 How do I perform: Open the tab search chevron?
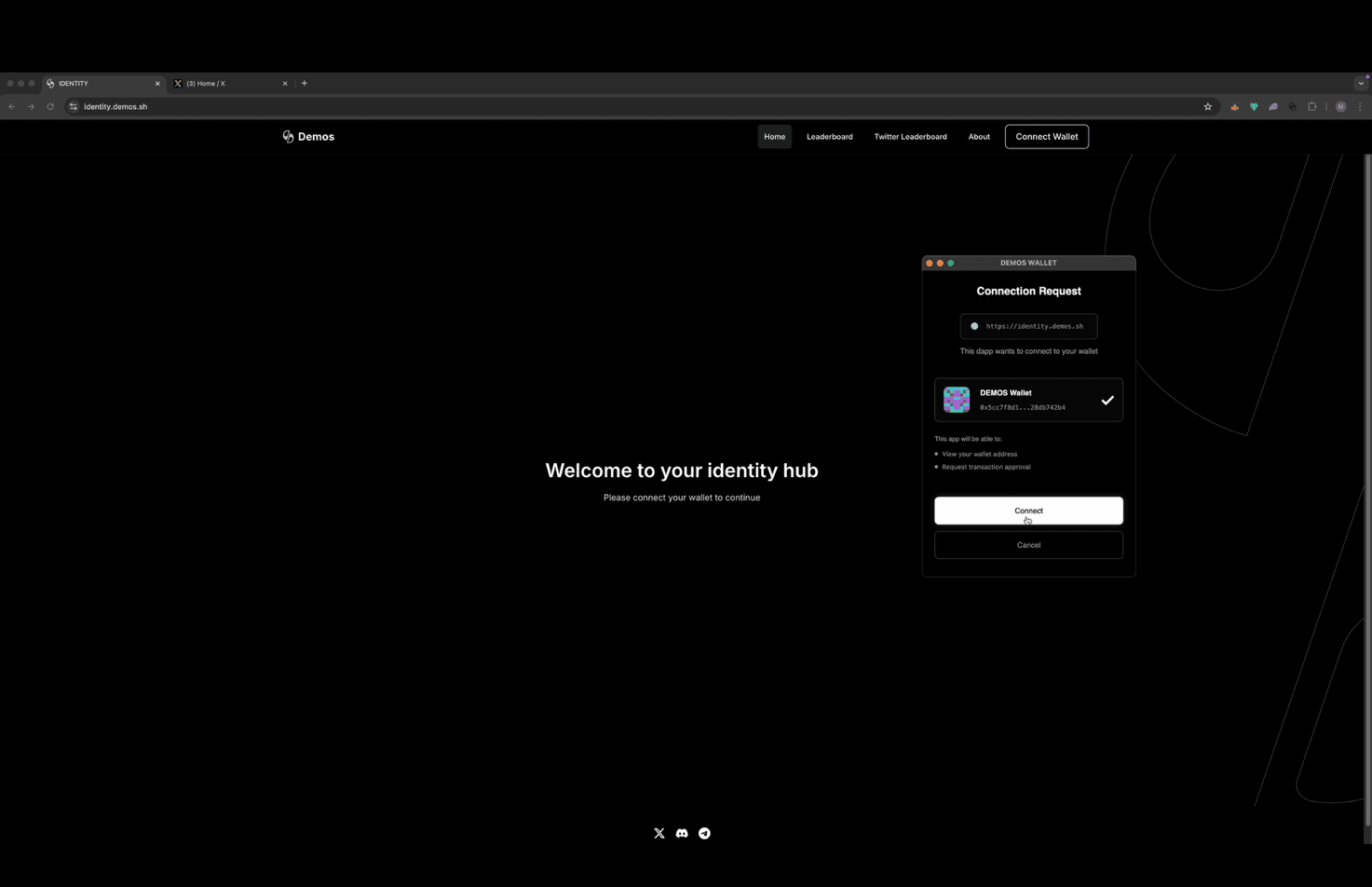pyautogui.click(x=1361, y=83)
